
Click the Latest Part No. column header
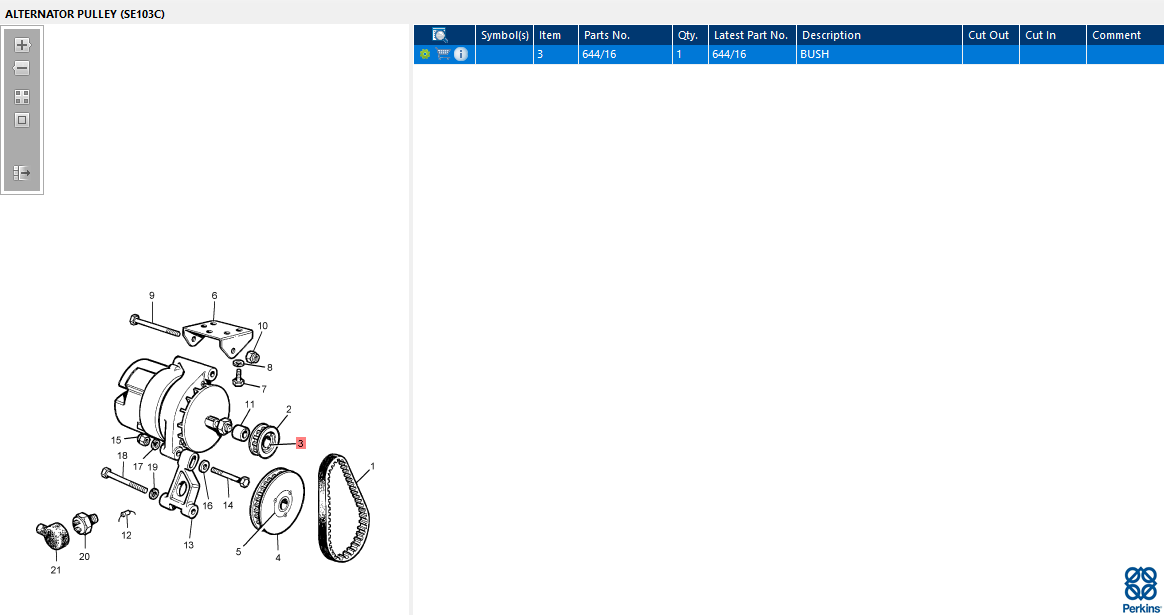click(752, 35)
